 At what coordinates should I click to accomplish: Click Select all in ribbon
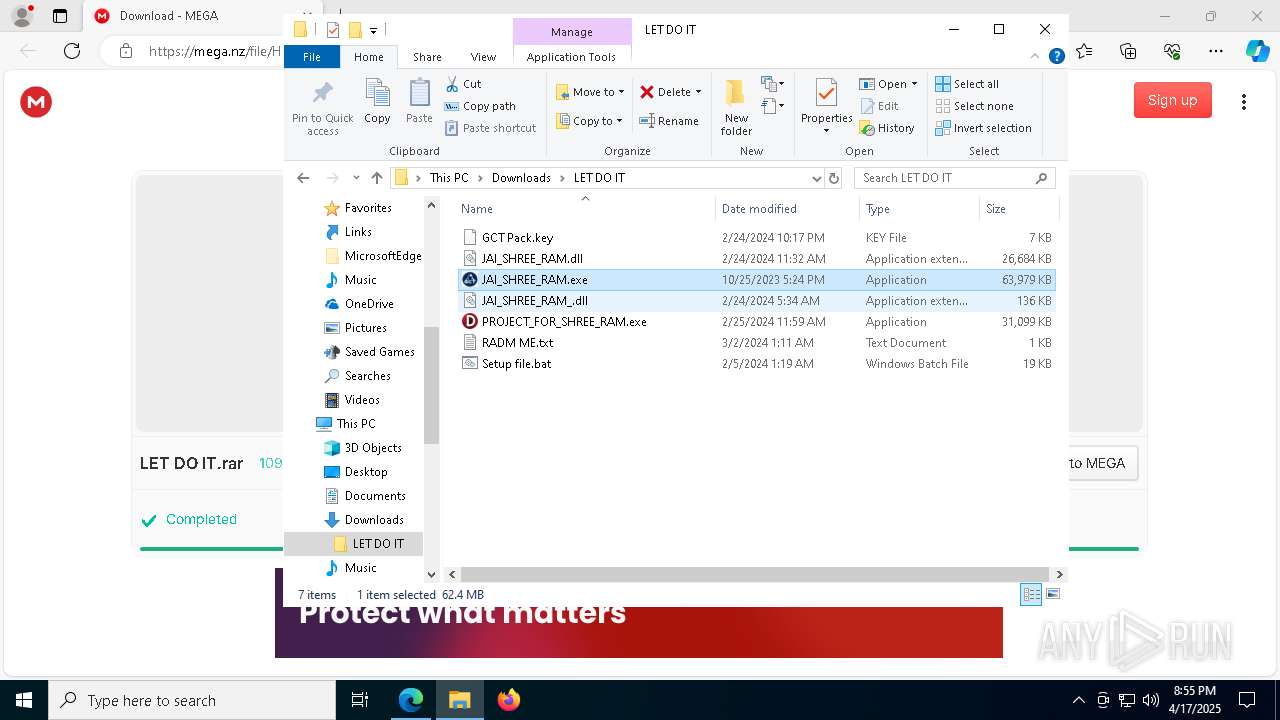[967, 84]
